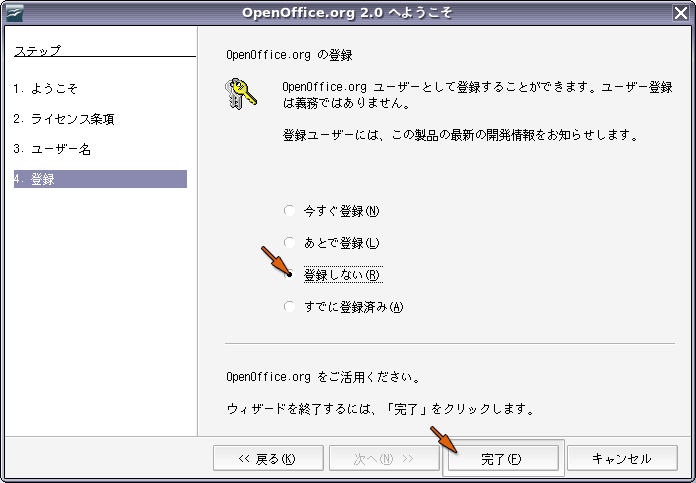The height and width of the screenshot is (483, 696).
Task: Select step 3. ユーザー名 in sidebar
Action: 52,149
